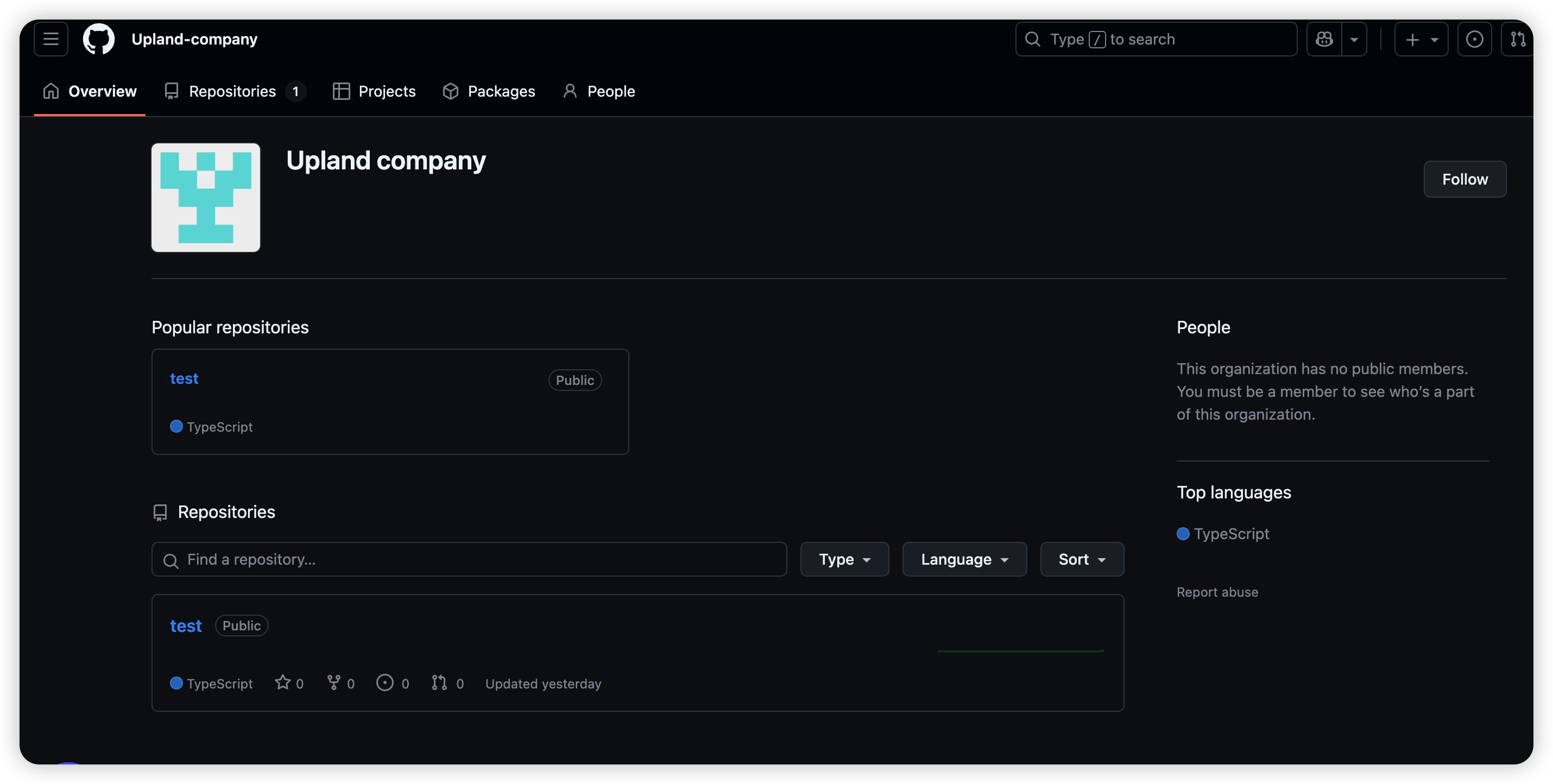The image size is (1553, 784).
Task: Click the Popular repositories heading
Action: (230, 327)
